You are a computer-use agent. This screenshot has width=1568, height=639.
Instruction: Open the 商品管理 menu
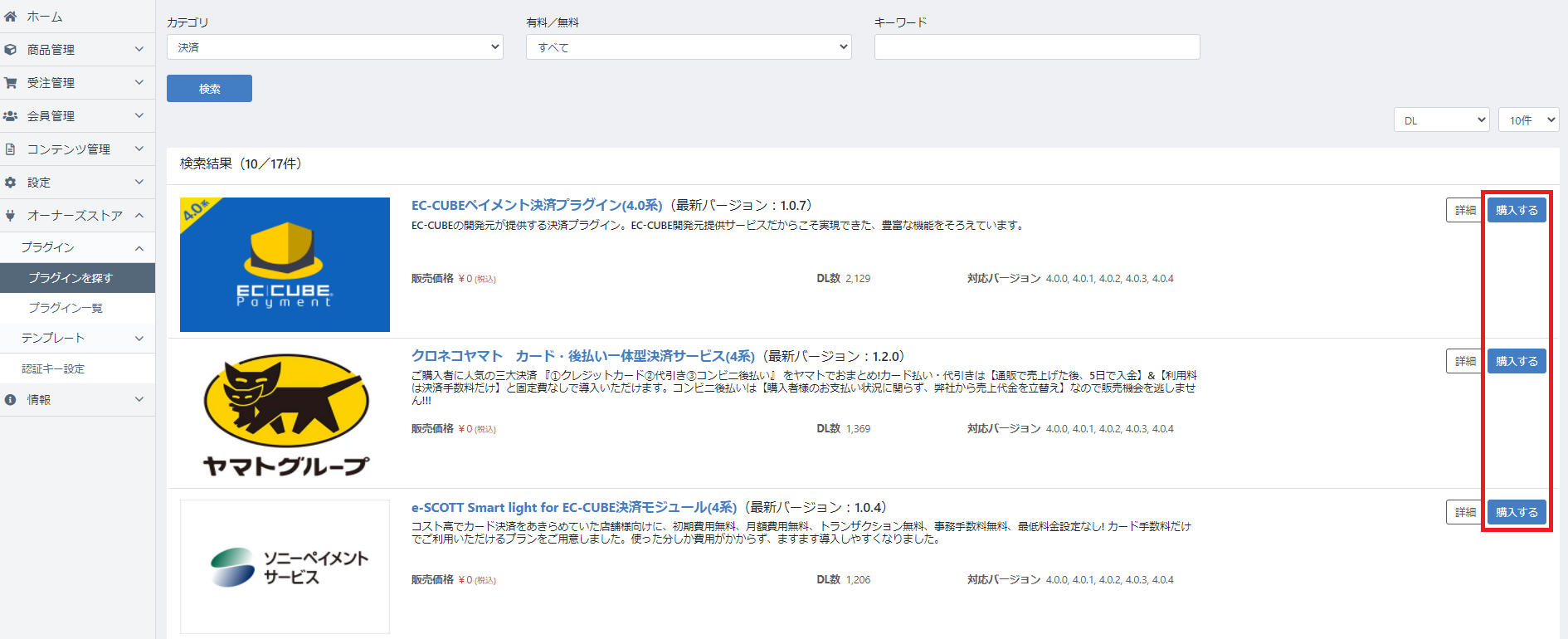(x=77, y=50)
